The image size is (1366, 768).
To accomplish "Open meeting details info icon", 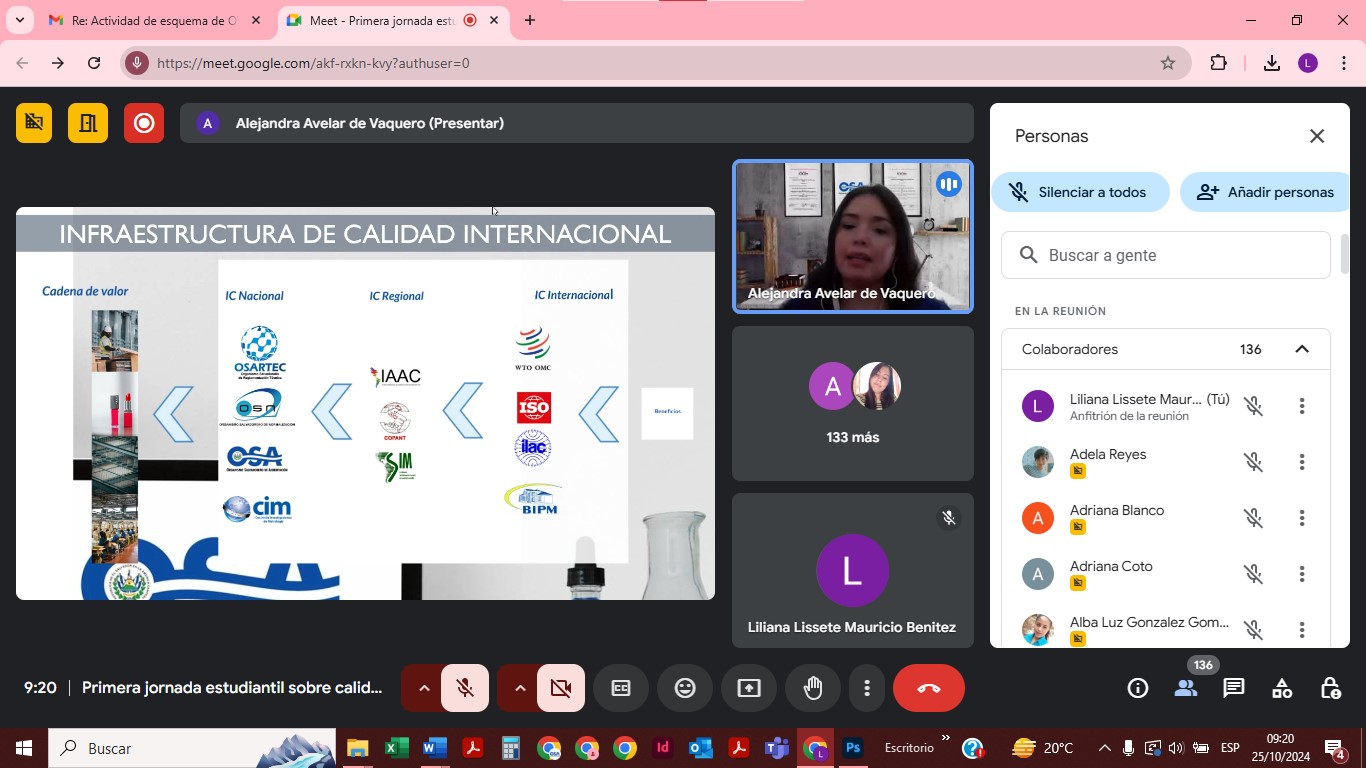I will tap(1138, 688).
